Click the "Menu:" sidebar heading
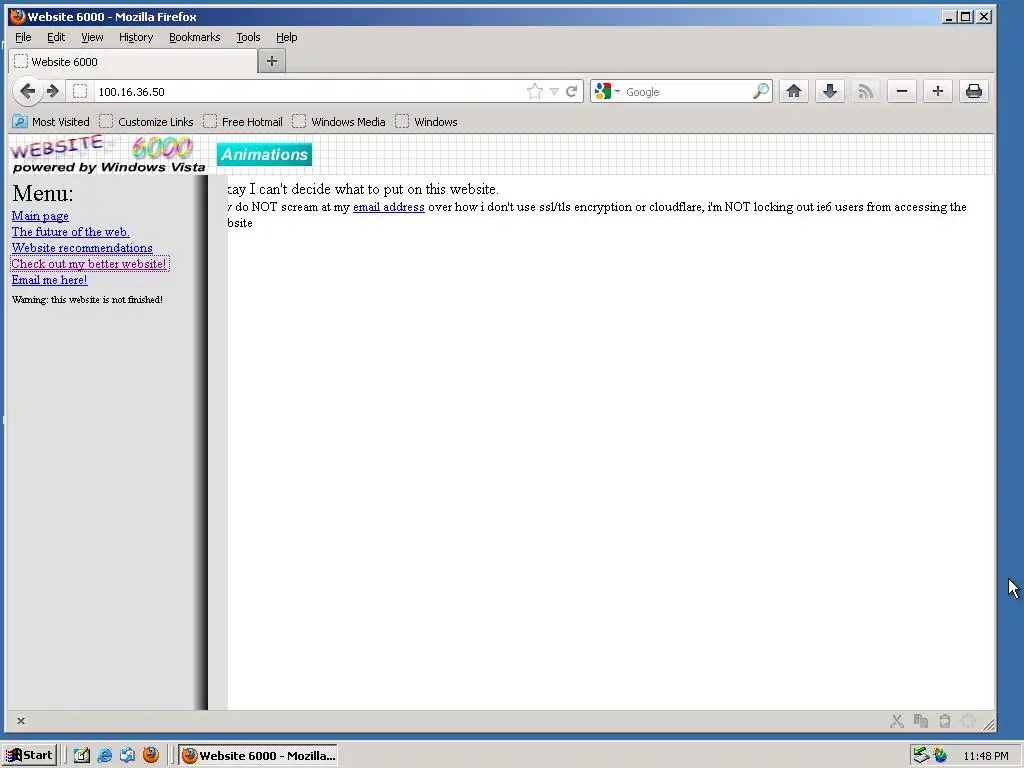This screenshot has height=768, width=1024. point(42,193)
